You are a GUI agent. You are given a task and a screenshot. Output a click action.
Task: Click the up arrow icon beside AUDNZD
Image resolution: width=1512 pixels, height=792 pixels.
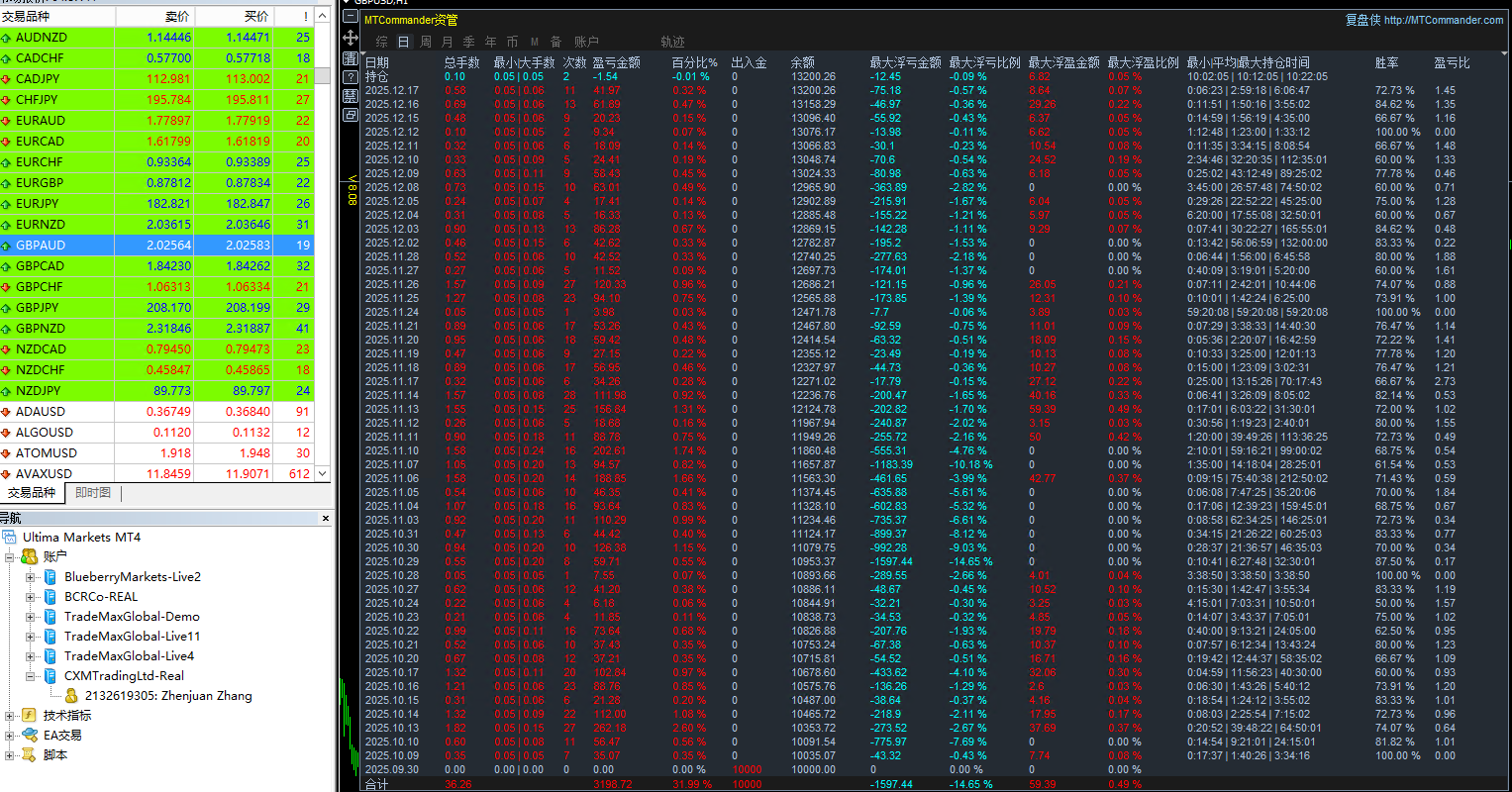click(x=7, y=38)
